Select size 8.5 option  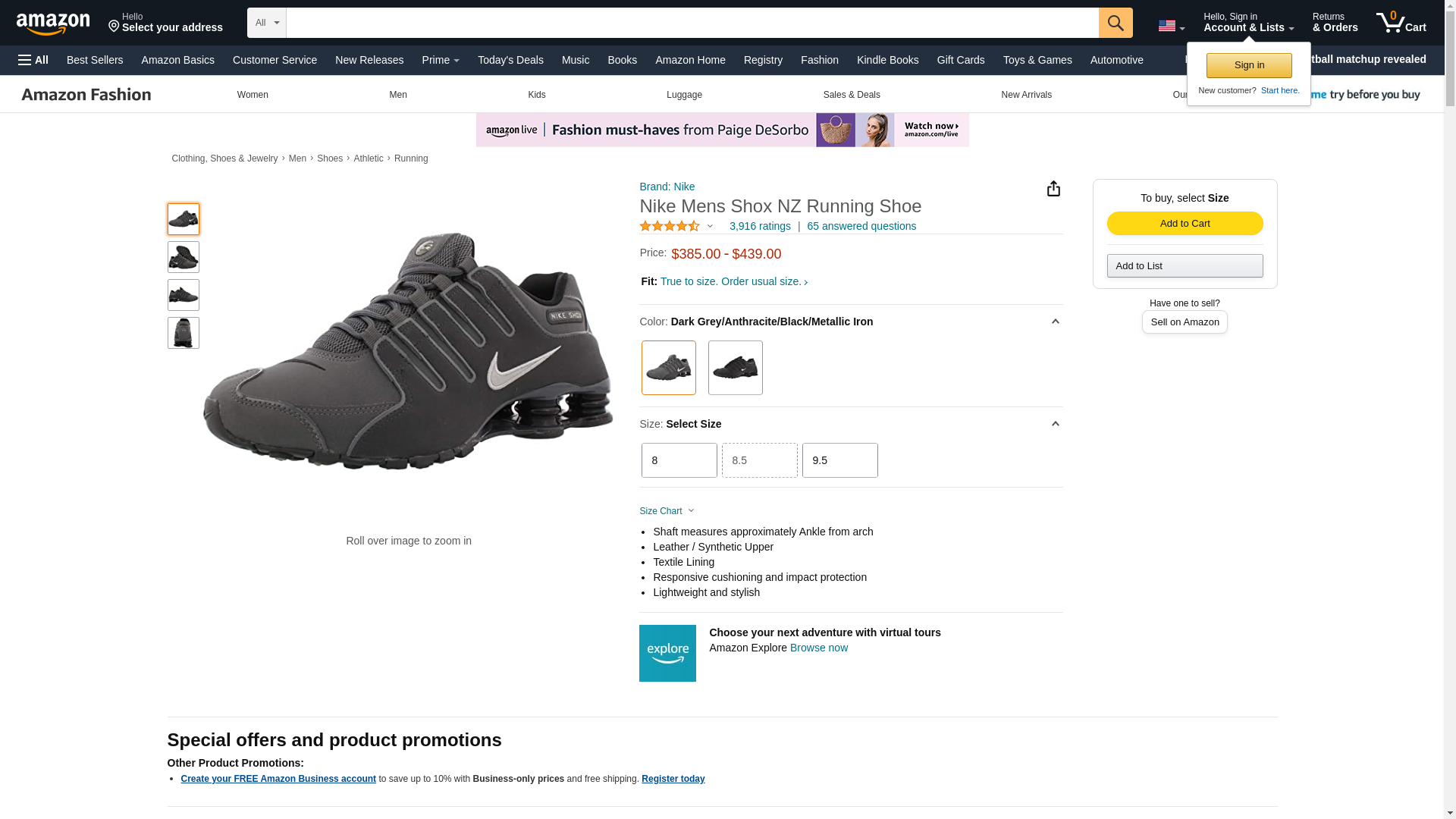click(759, 460)
